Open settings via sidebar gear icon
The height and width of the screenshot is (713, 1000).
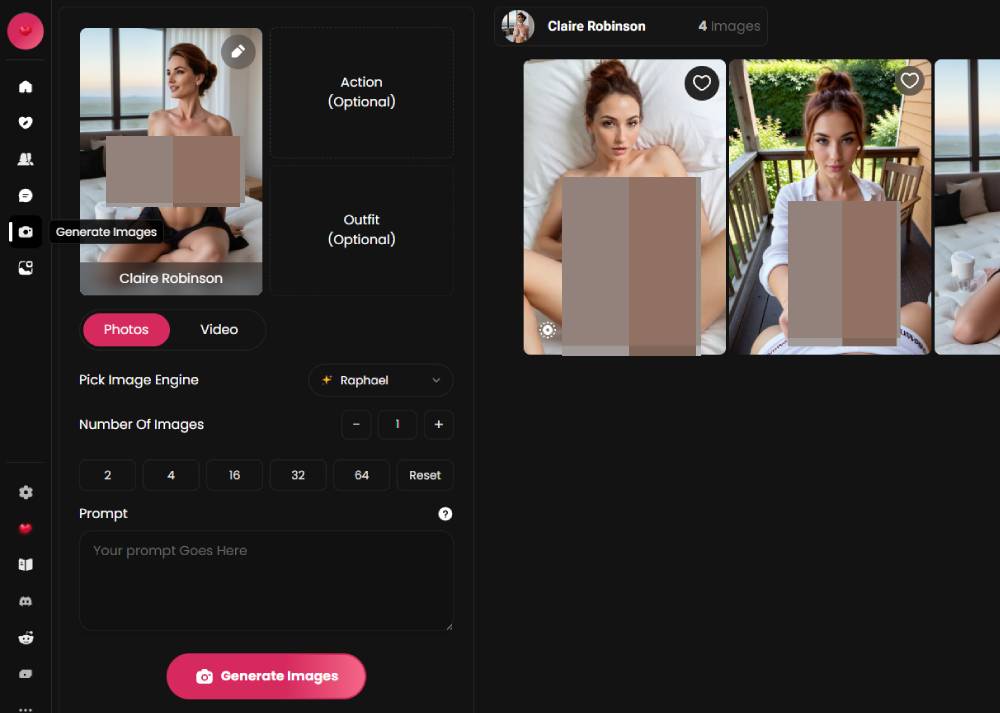(26, 492)
